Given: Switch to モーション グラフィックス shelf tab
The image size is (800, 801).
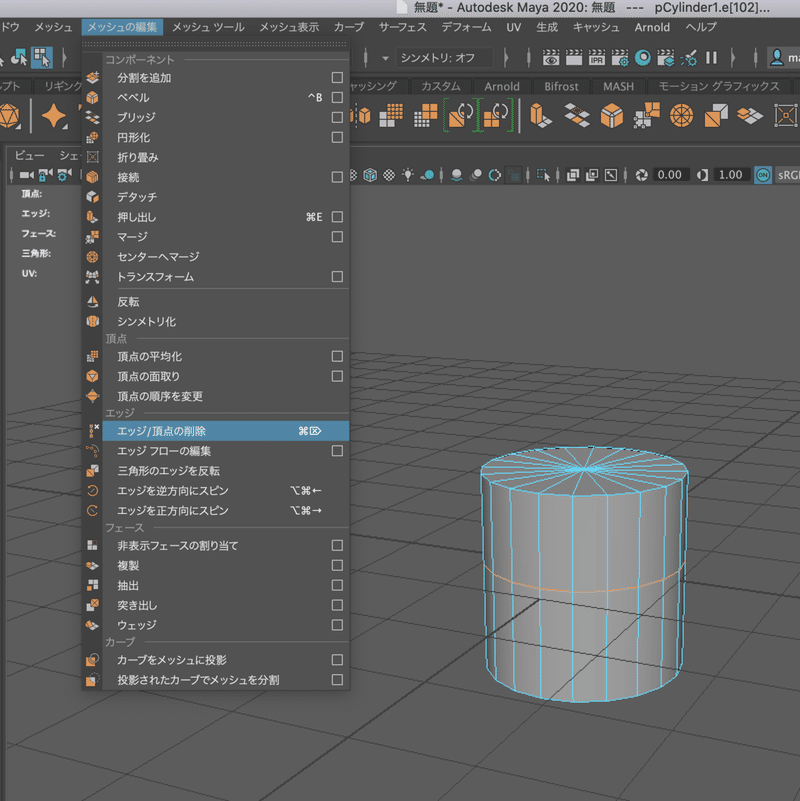Looking at the screenshot, I should point(718,86).
